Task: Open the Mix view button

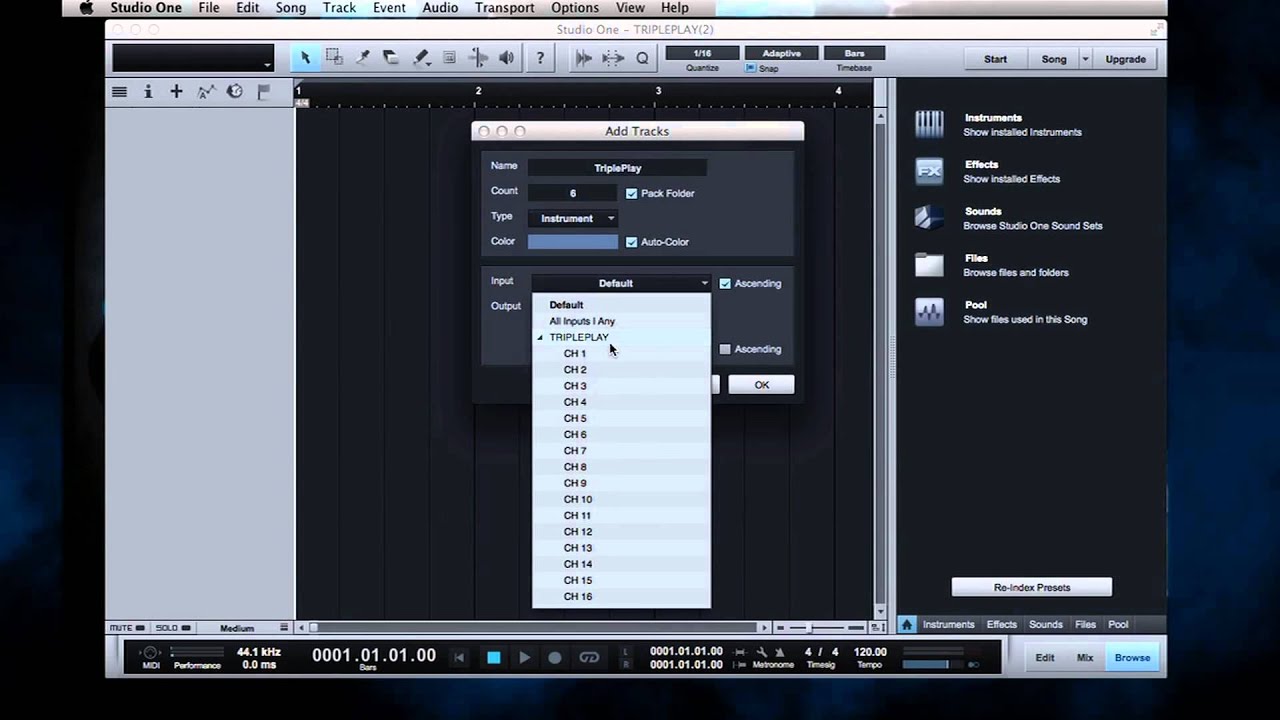Action: (x=1084, y=657)
